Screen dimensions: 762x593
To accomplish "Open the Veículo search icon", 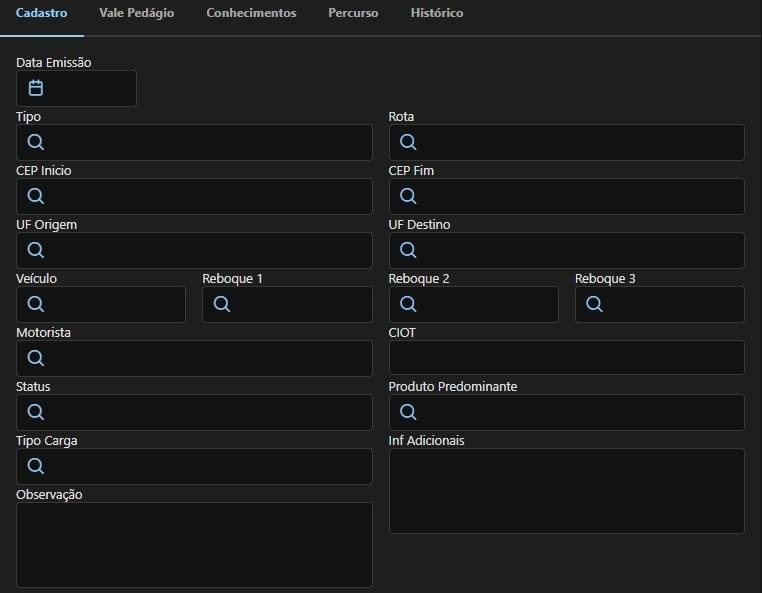I will [35, 304].
